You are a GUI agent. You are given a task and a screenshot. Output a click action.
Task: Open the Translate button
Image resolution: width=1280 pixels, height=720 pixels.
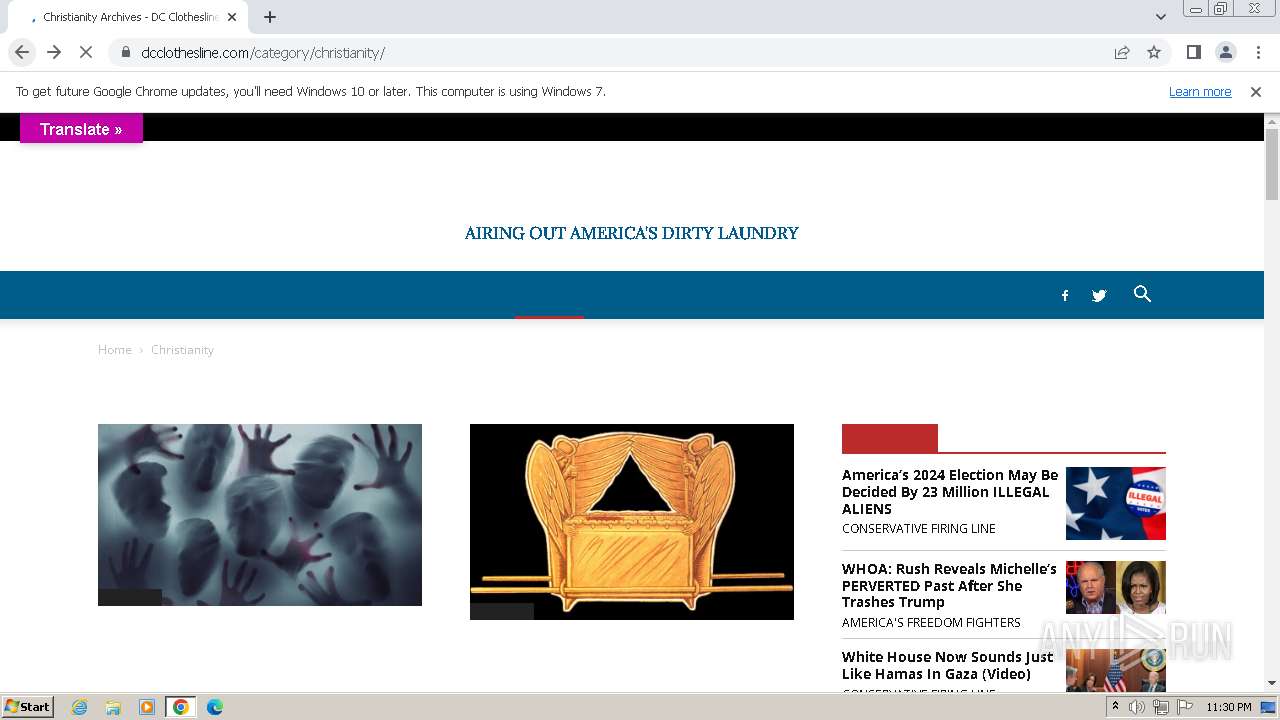click(x=81, y=129)
